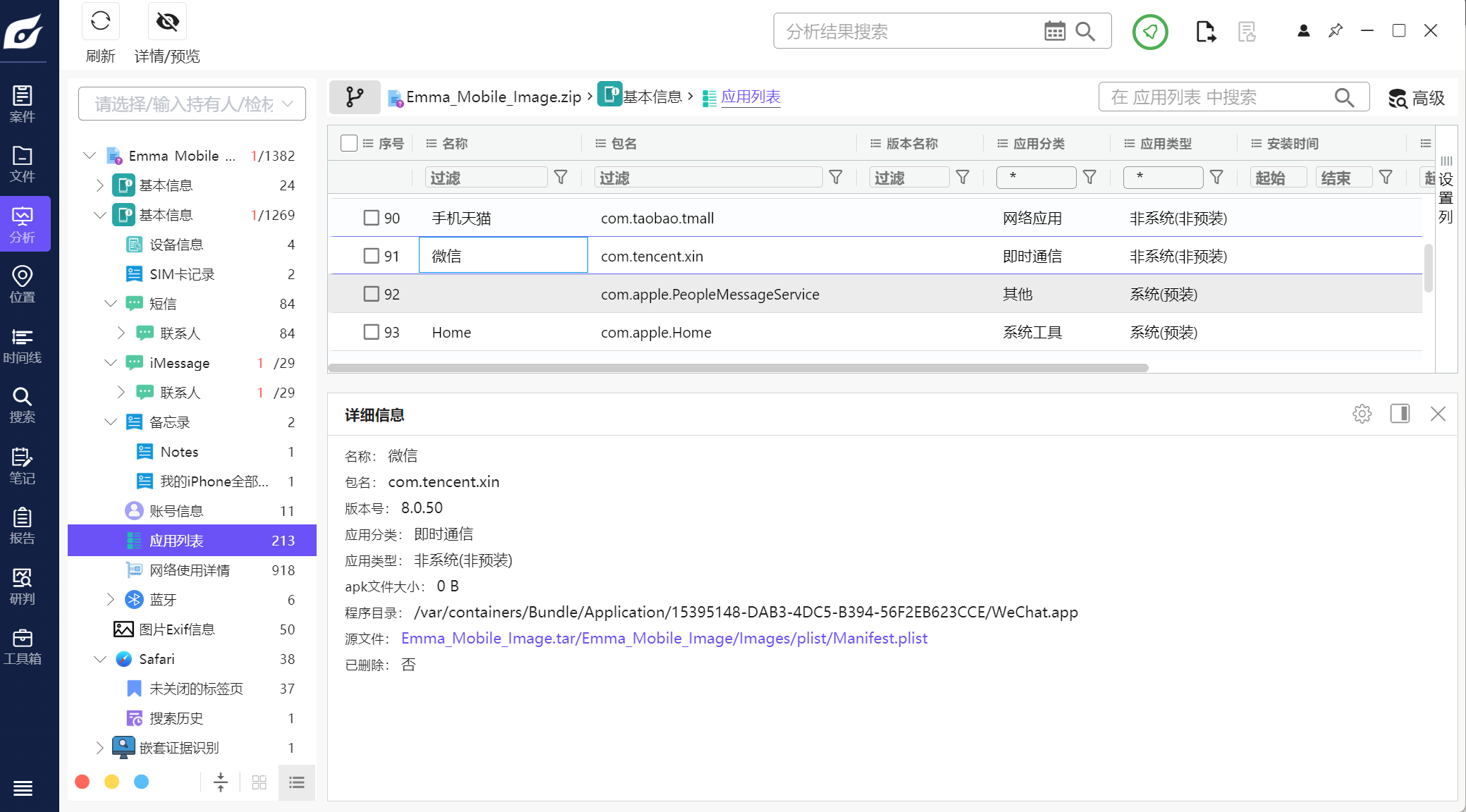Open the holder/sample selection dropdown

click(192, 104)
